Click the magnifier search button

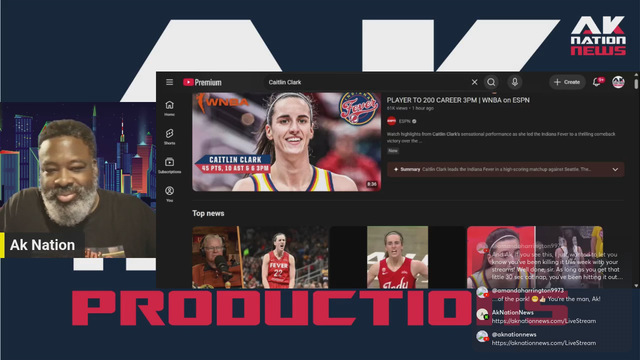[x=491, y=82]
